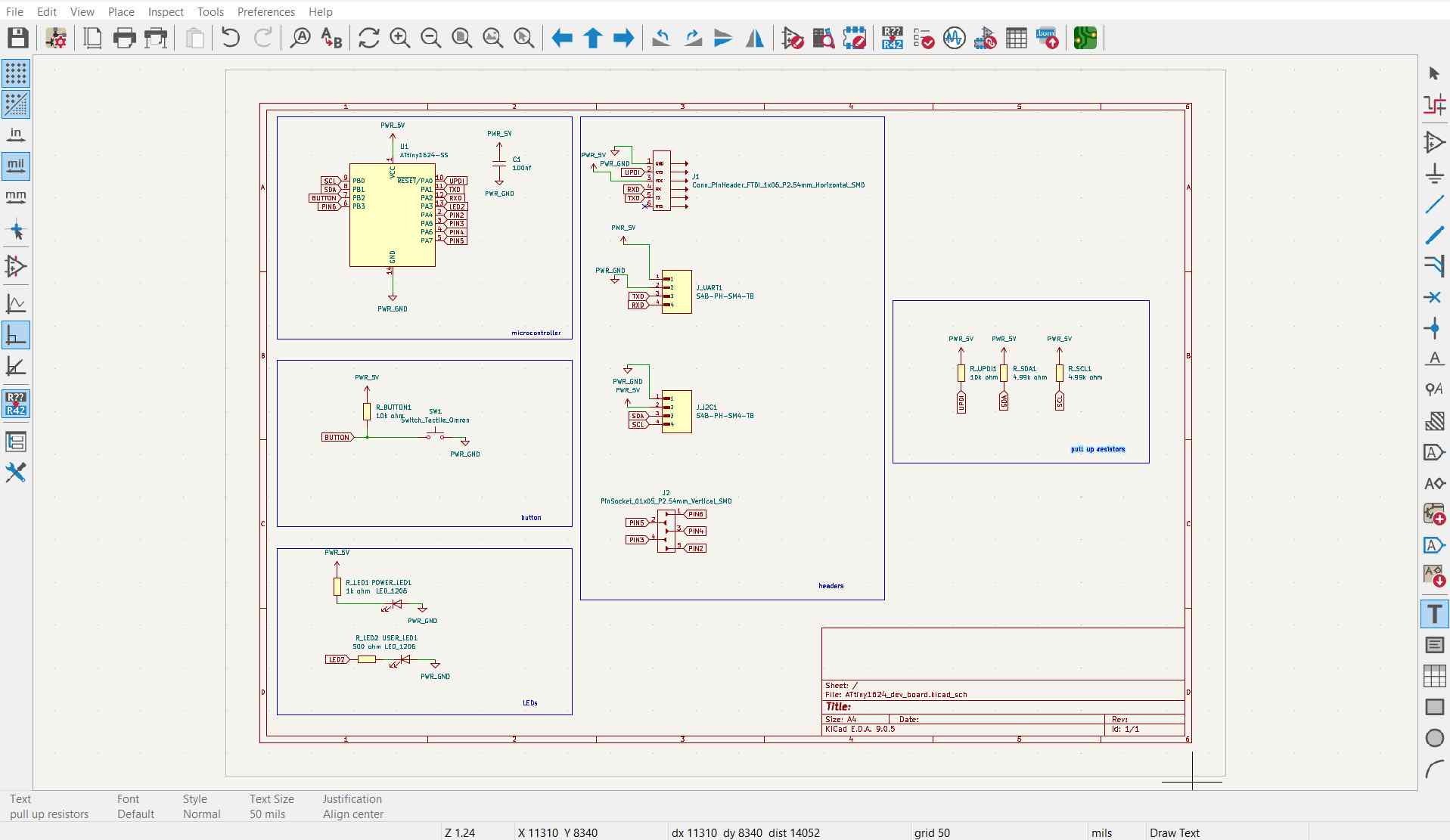Switch to free-angle line mode
This screenshot has height=840, width=1450.
(16, 304)
